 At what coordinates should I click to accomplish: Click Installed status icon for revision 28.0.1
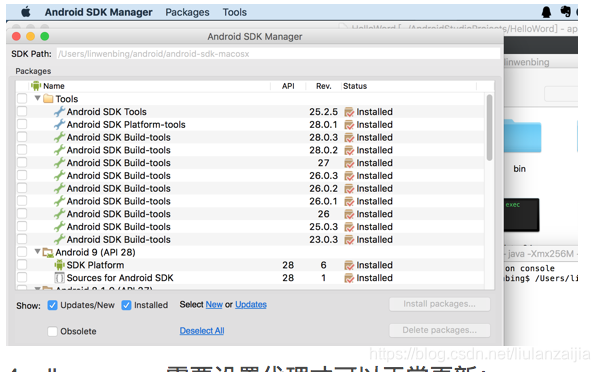click(x=349, y=125)
